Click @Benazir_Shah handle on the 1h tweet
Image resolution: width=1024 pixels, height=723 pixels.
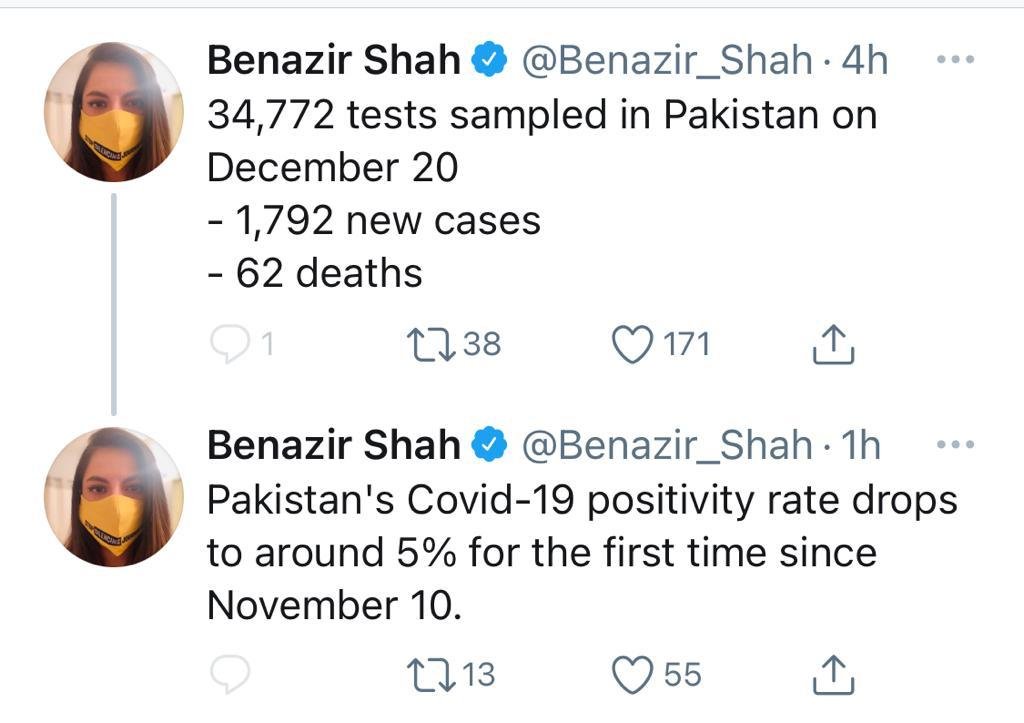point(667,446)
